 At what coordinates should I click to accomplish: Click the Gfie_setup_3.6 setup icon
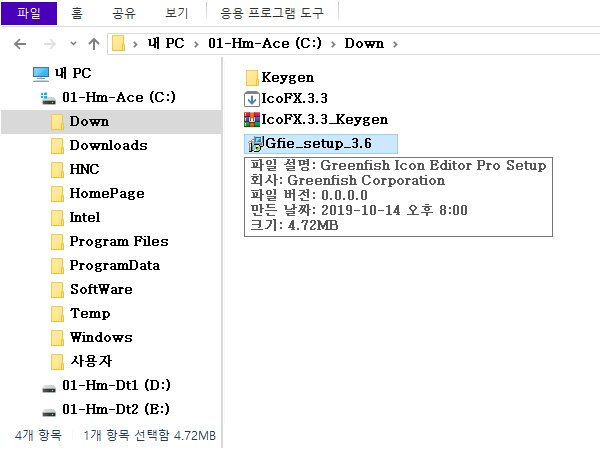(256, 144)
